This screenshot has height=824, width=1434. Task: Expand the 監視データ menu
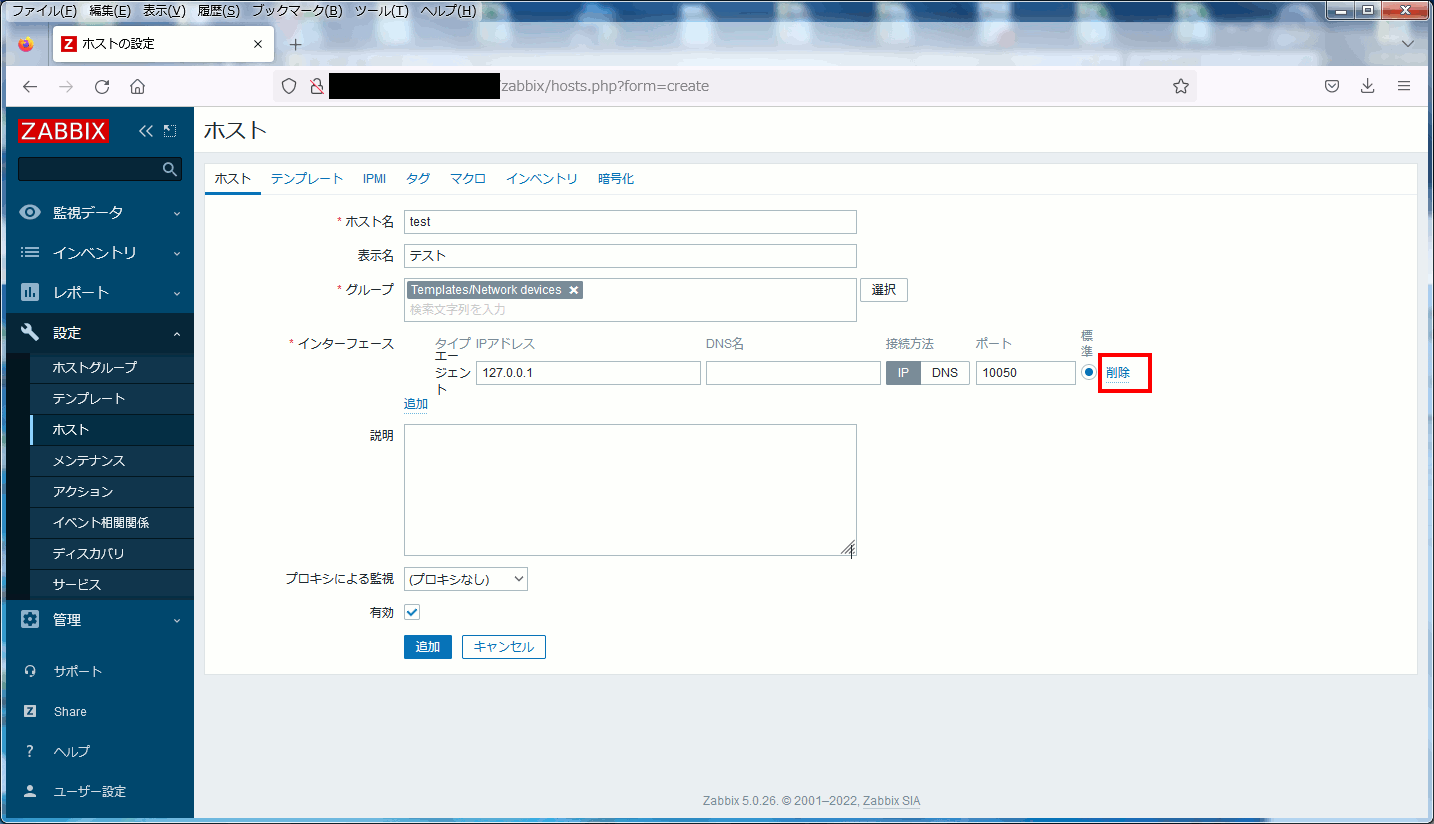pos(177,213)
